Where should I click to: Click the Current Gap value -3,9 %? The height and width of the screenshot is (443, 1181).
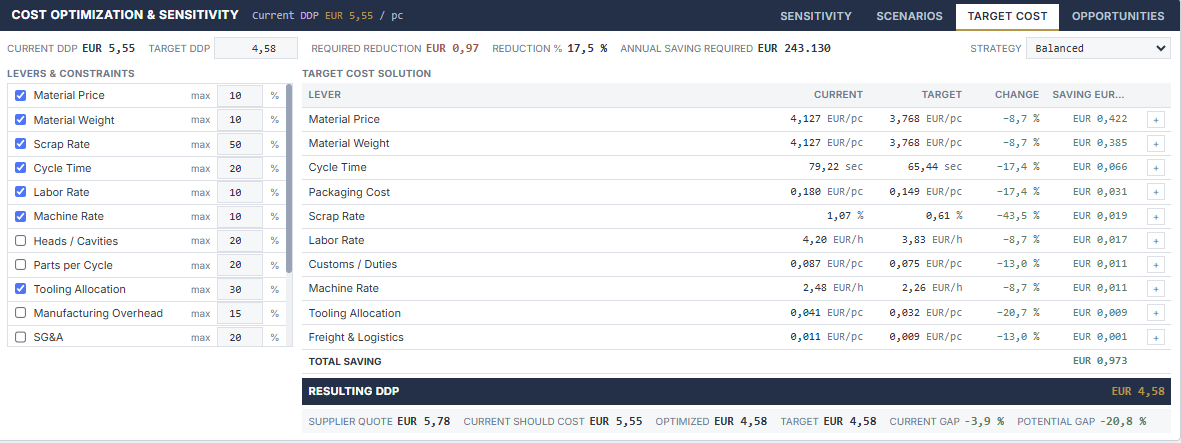pos(984,421)
